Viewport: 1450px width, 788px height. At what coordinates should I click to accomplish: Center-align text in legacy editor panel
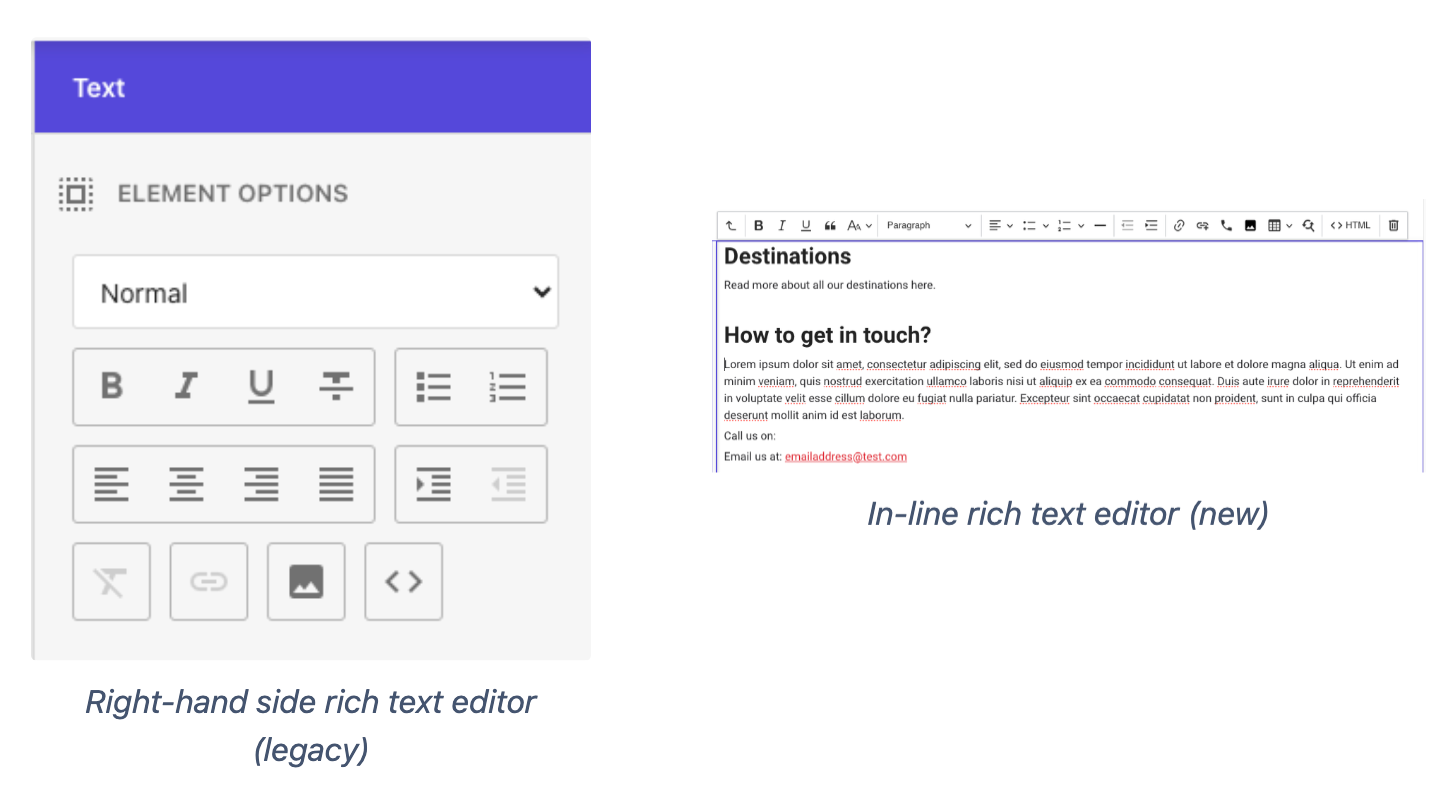tap(186, 484)
